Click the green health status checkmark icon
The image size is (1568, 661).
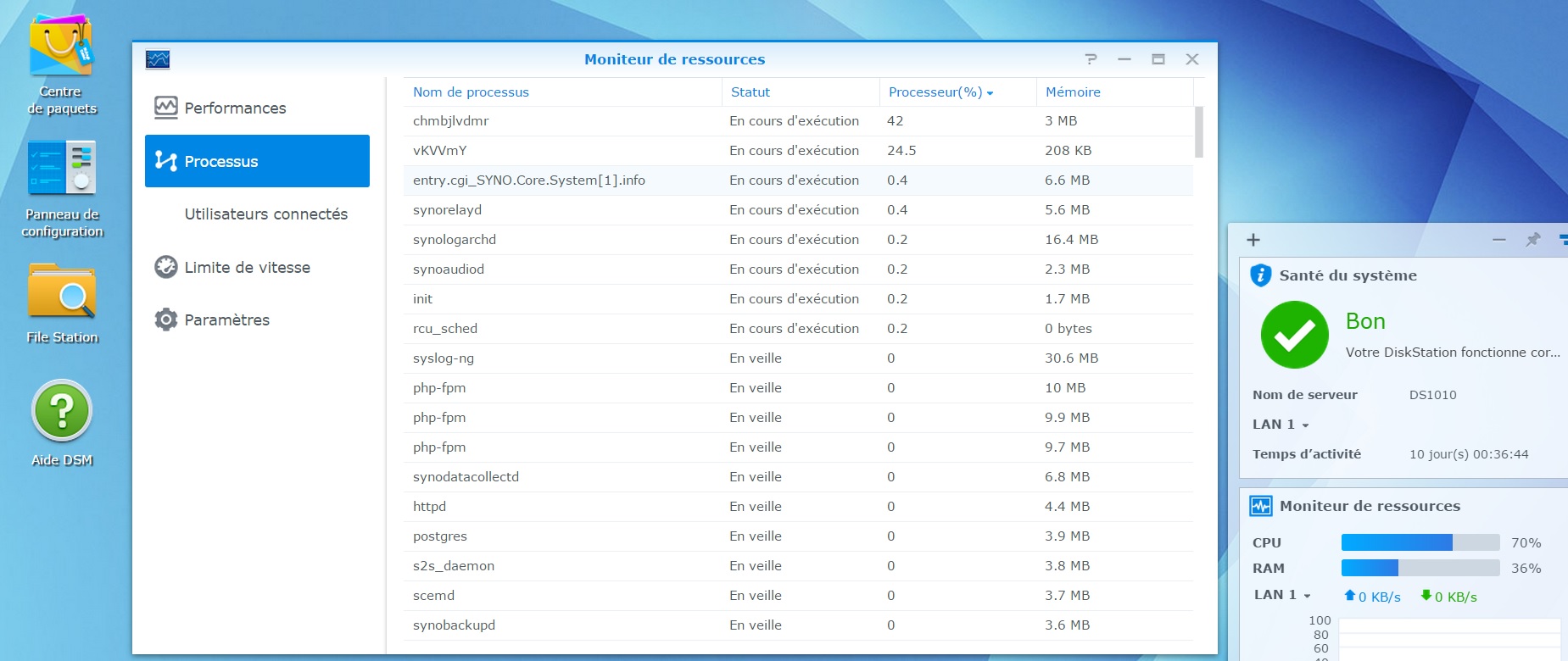click(x=1294, y=335)
